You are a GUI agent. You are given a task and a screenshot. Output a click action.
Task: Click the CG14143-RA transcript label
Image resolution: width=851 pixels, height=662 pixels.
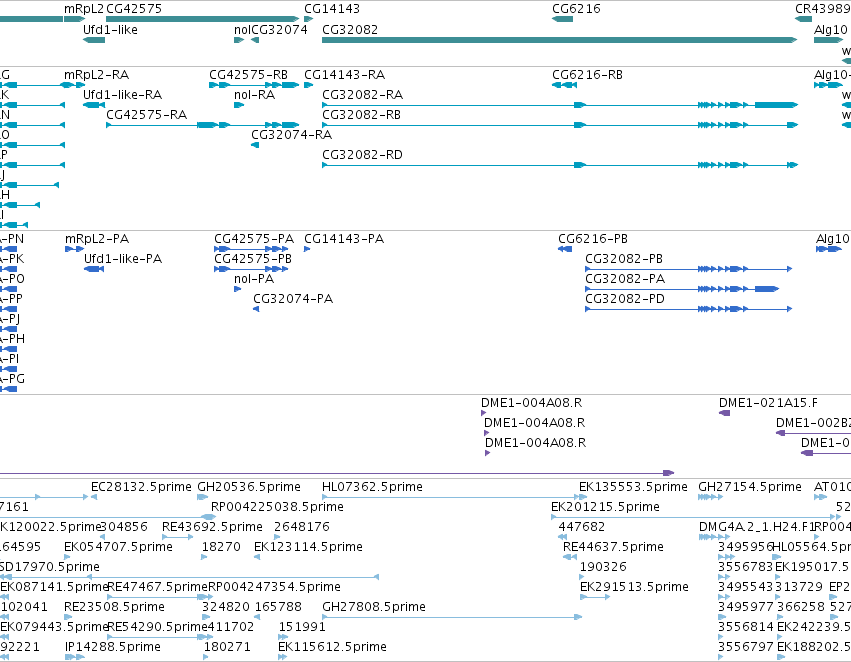coord(345,75)
